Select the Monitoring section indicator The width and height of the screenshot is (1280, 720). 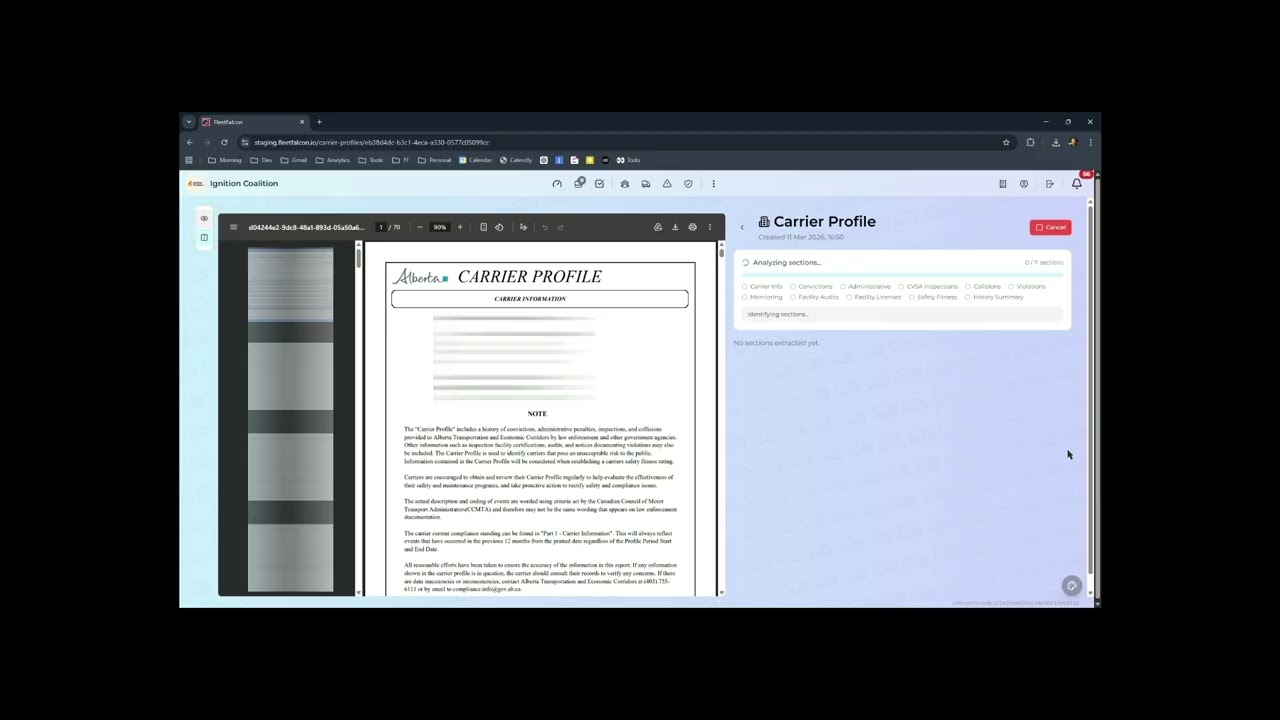click(x=762, y=297)
